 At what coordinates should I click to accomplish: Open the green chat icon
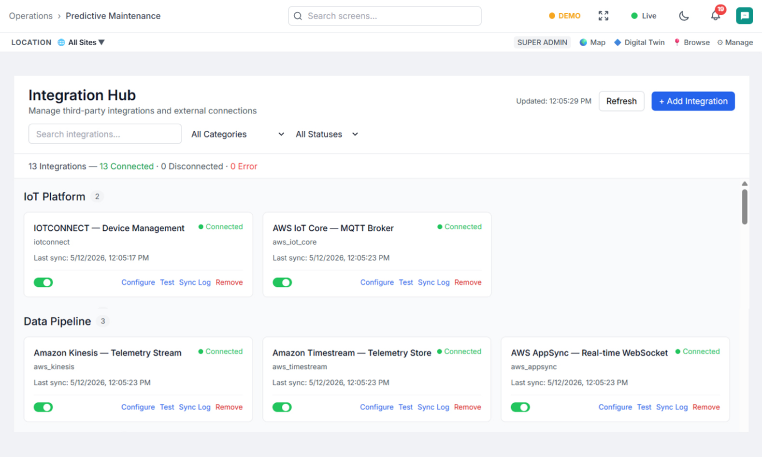coord(744,16)
